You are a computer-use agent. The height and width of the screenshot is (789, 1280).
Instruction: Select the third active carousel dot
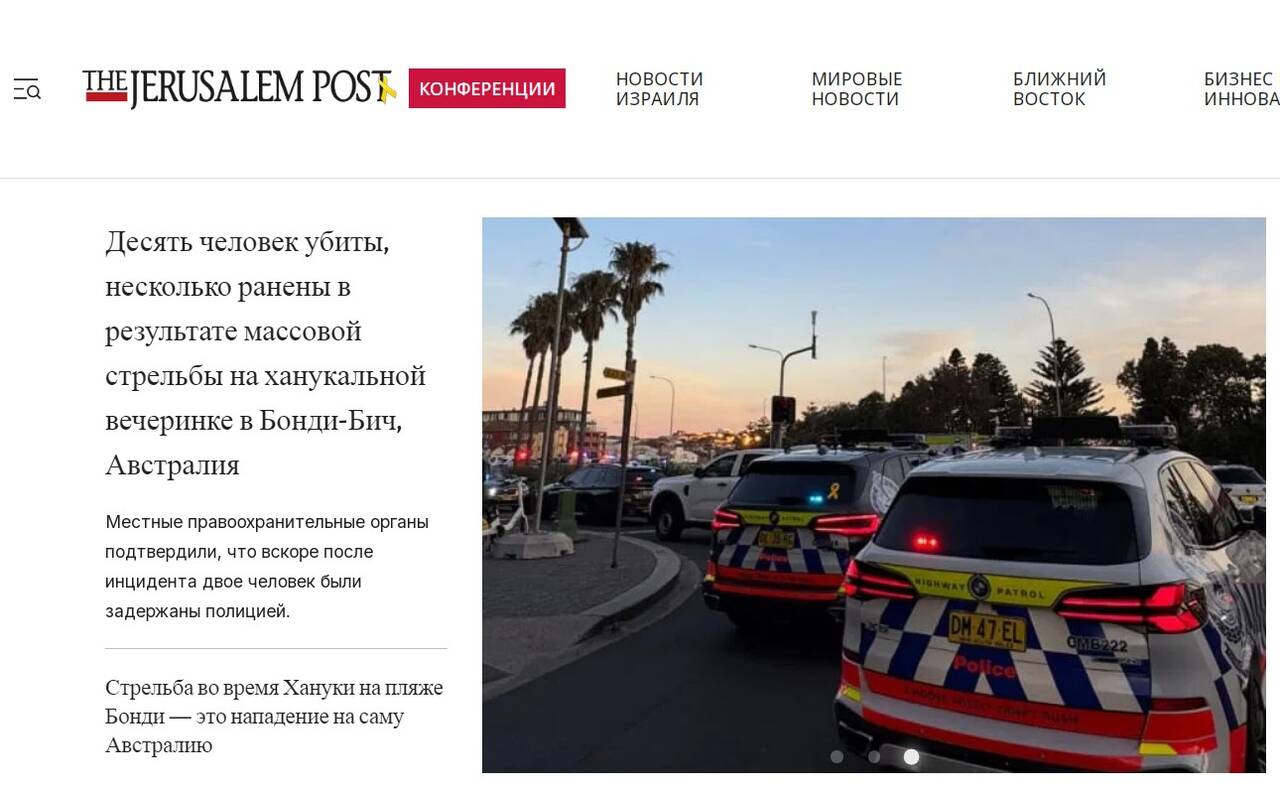click(911, 757)
